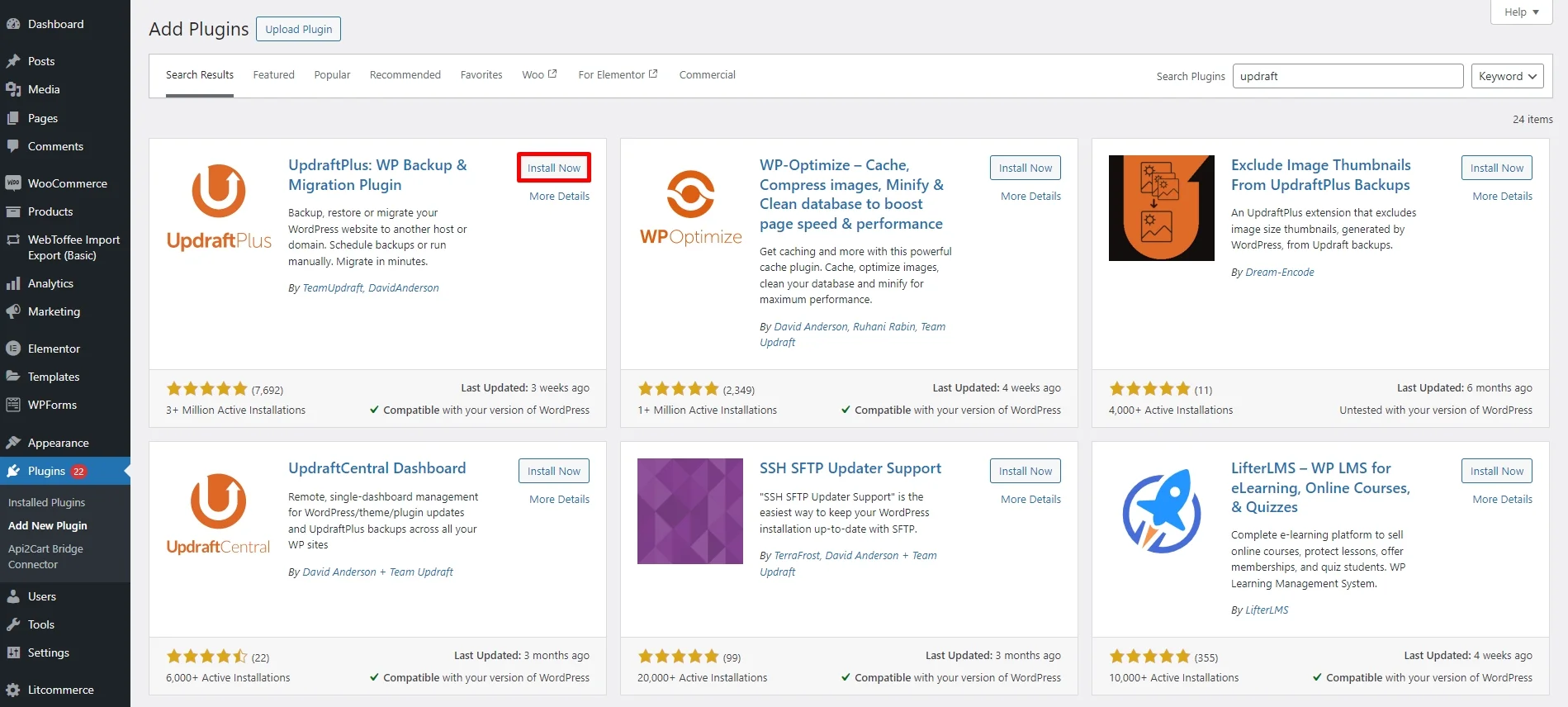Install UpdraftCentral Dashboard plugin now
The image size is (1568, 707).
coord(554,471)
